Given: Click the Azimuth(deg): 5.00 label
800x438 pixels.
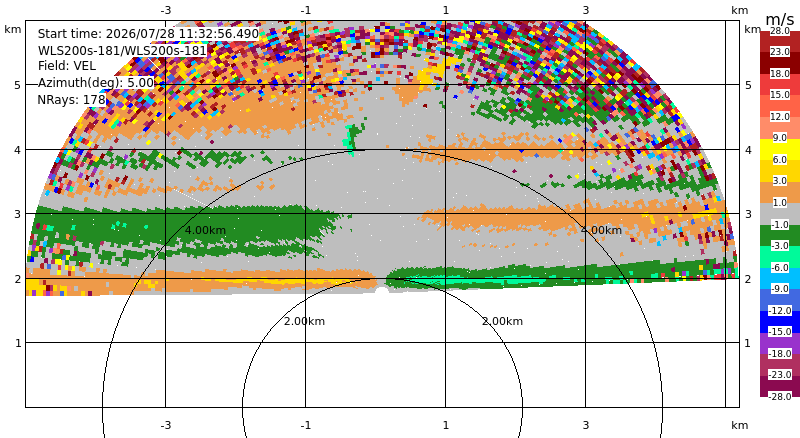Looking at the screenshot, I should pyautogui.click(x=95, y=83).
